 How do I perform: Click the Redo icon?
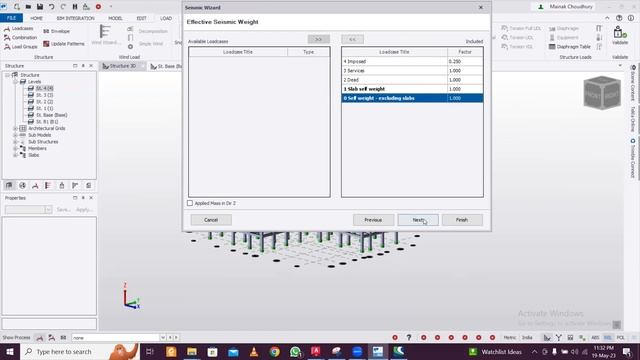coord(63,7)
